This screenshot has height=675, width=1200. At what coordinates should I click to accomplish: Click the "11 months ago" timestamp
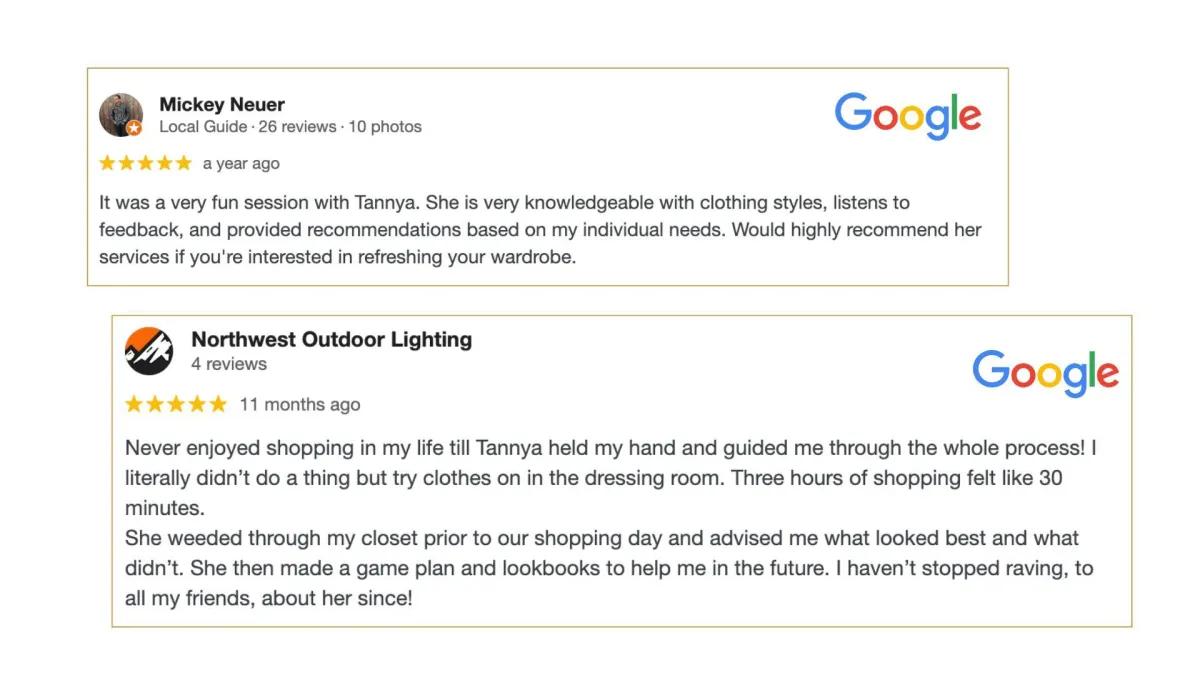(x=300, y=405)
